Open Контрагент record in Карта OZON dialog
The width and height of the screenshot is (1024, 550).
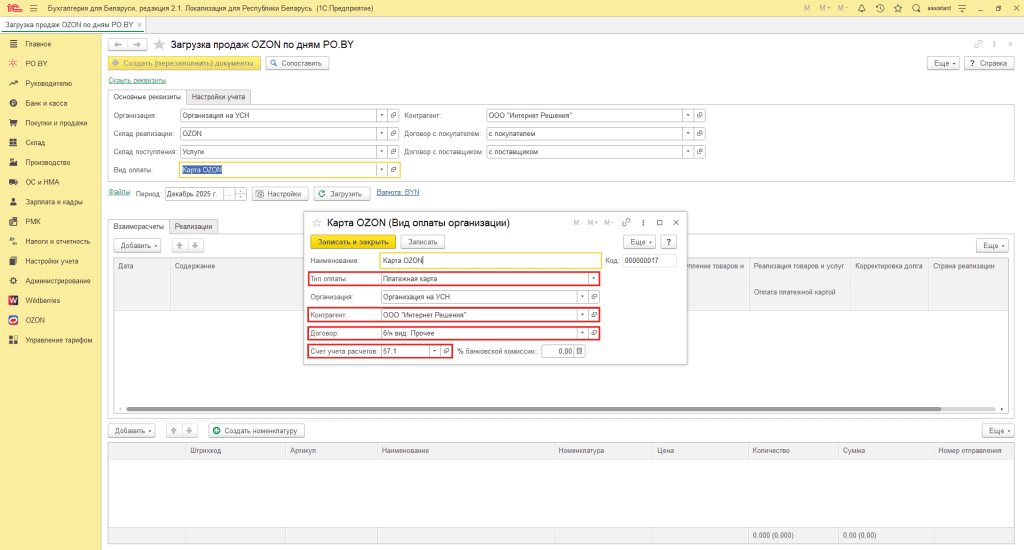(594, 315)
